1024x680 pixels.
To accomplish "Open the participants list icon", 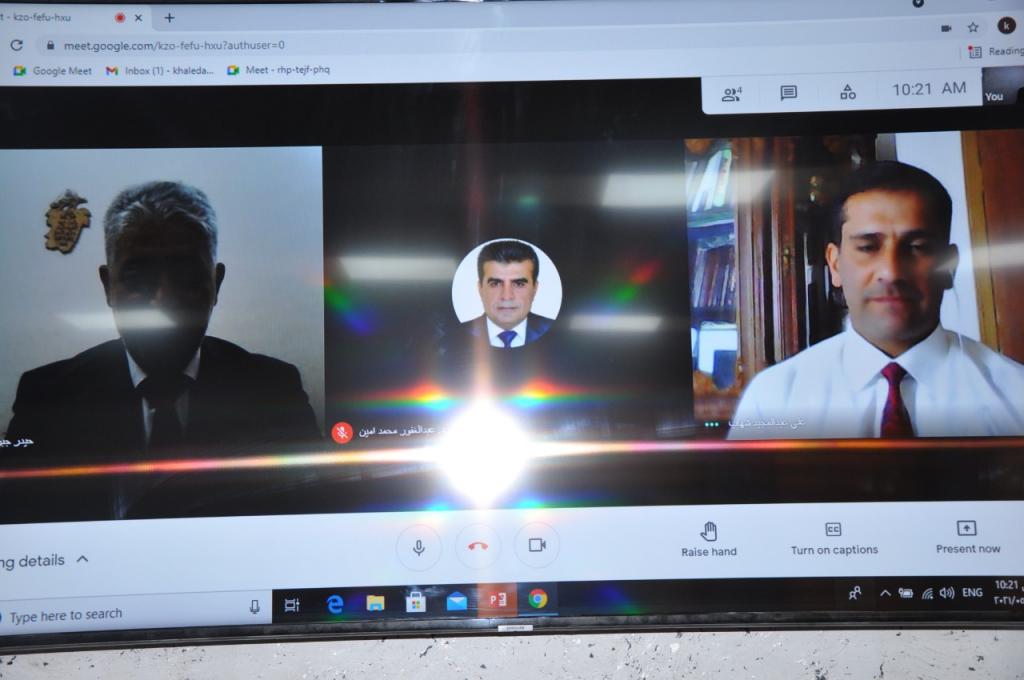I will (732, 93).
